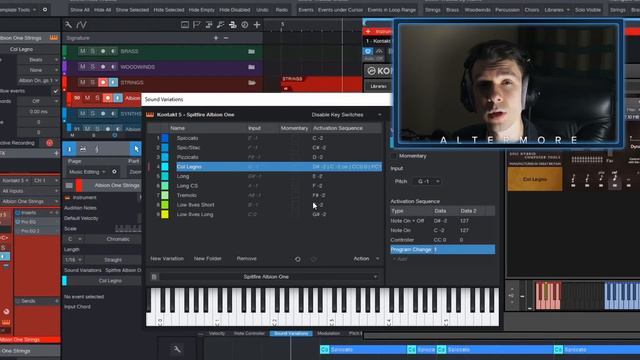Select the arrow tool in the editor toolbar
The height and width of the screenshot is (360, 640).
[x=136, y=149]
